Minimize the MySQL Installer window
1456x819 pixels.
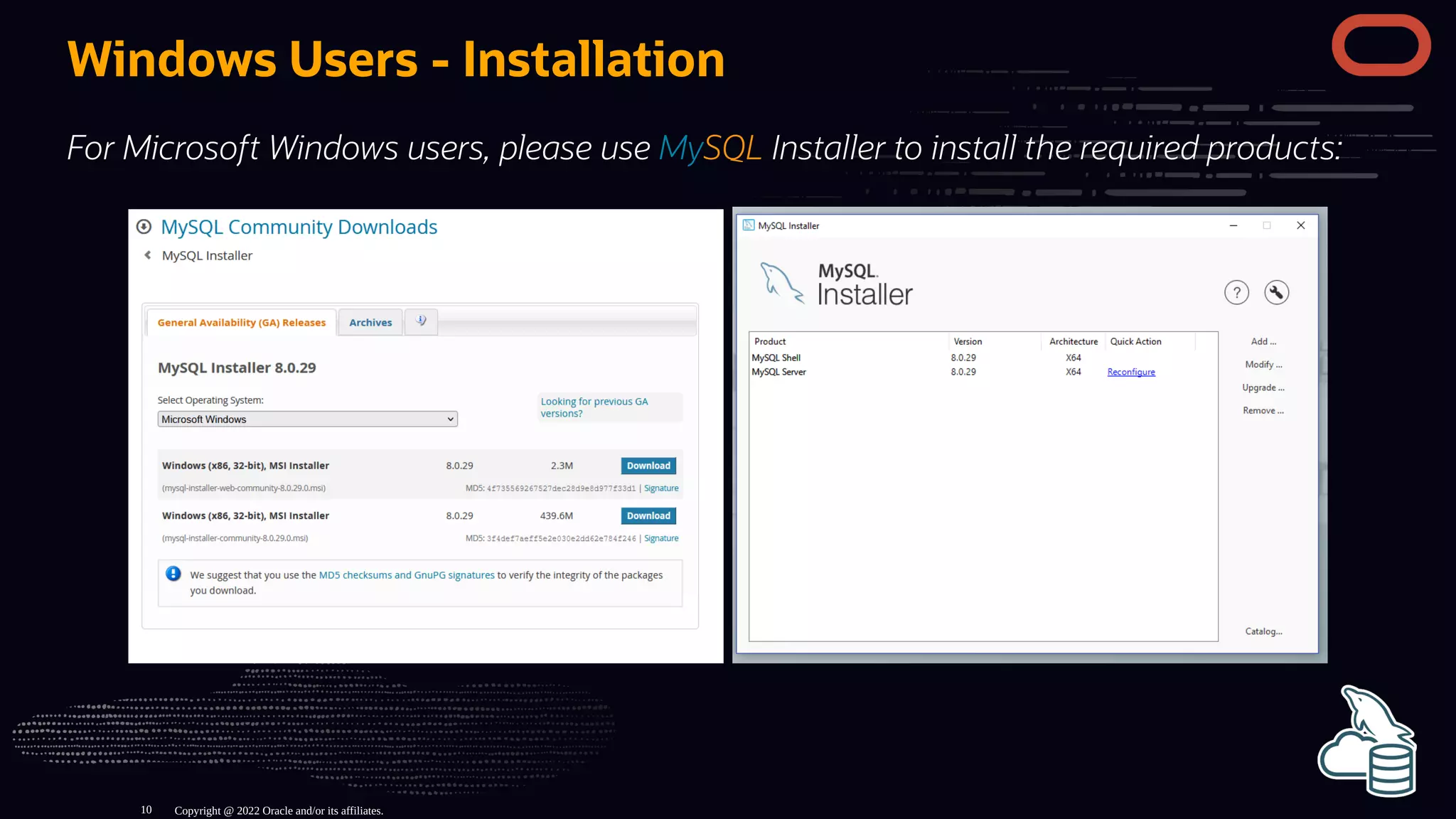(x=1233, y=225)
